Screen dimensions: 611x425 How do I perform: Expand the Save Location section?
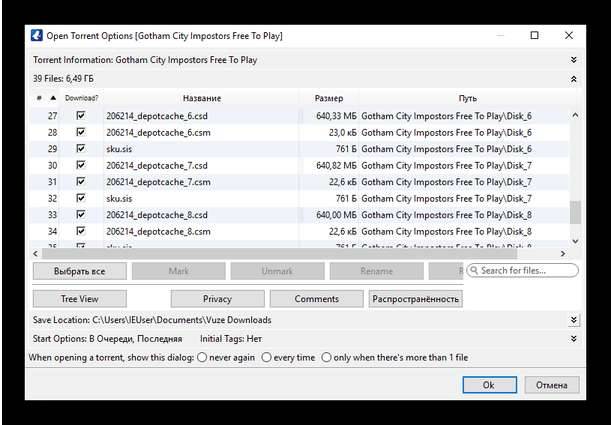click(573, 320)
